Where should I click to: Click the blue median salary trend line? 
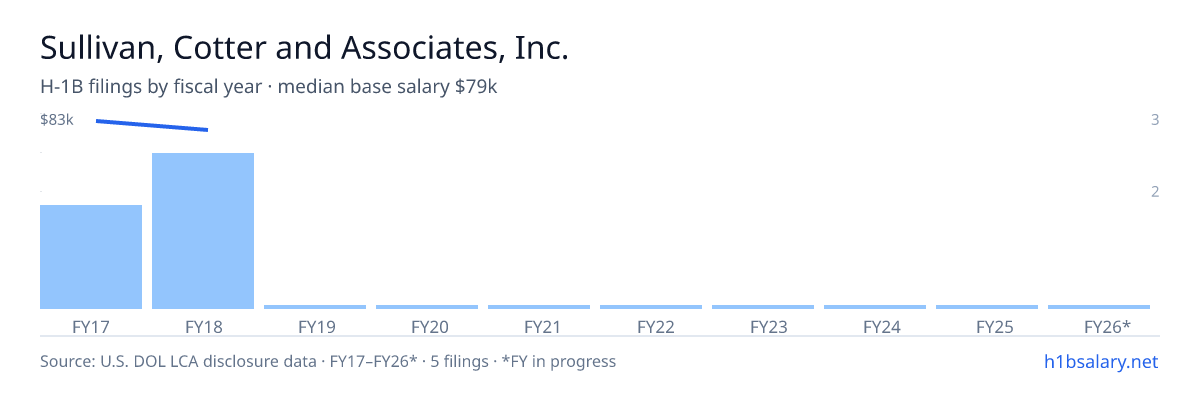pyautogui.click(x=152, y=125)
